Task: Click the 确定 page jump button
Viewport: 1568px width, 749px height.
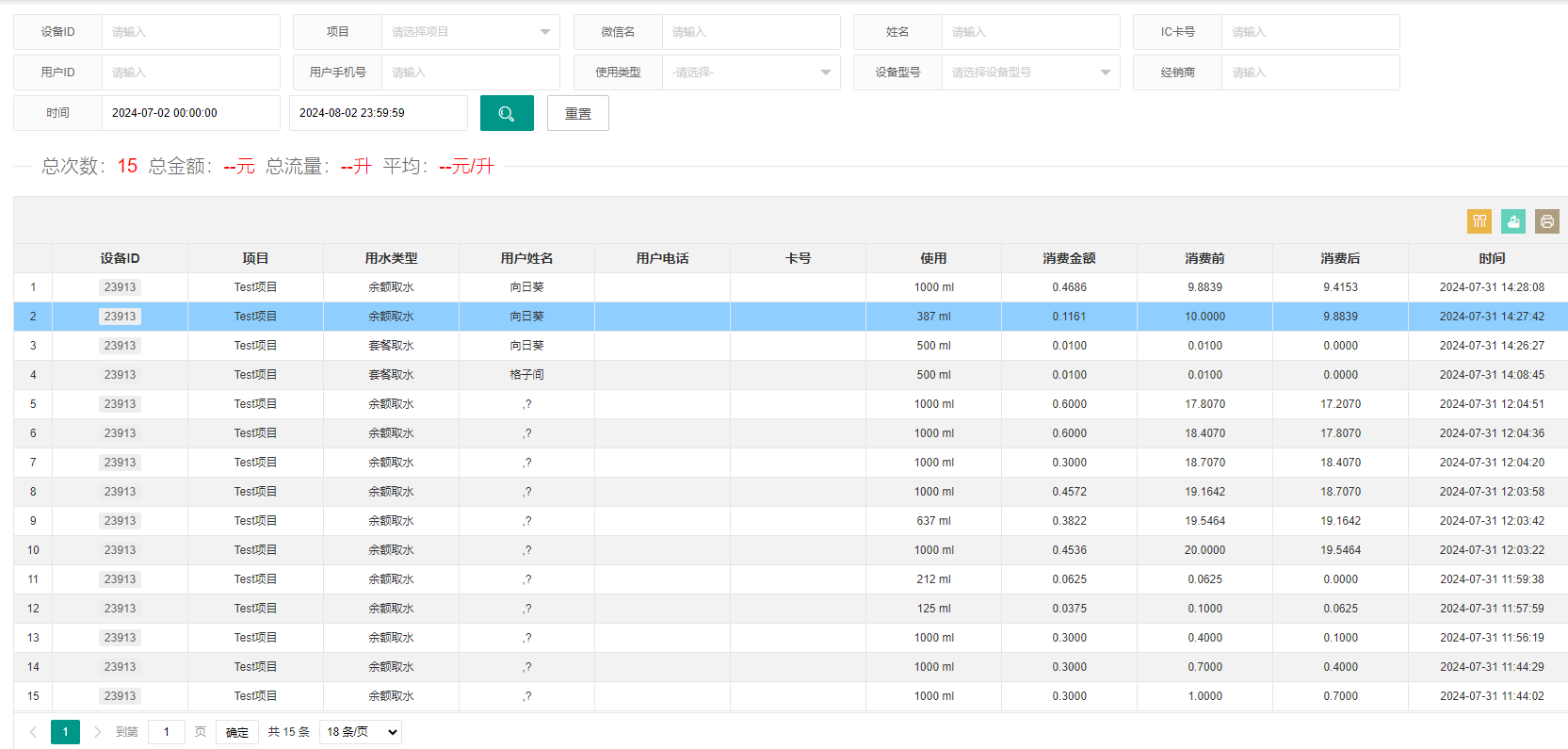Action: point(237,732)
